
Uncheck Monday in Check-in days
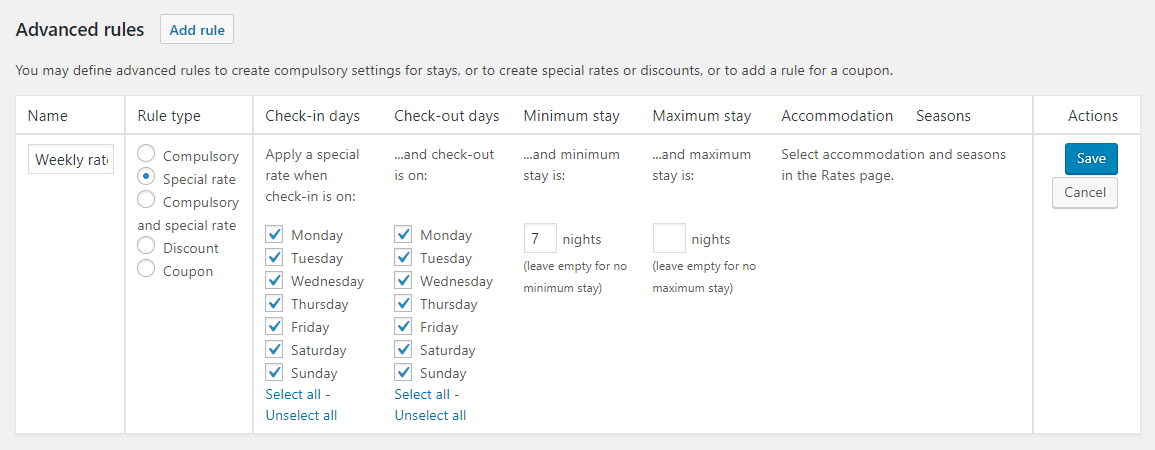coord(274,235)
